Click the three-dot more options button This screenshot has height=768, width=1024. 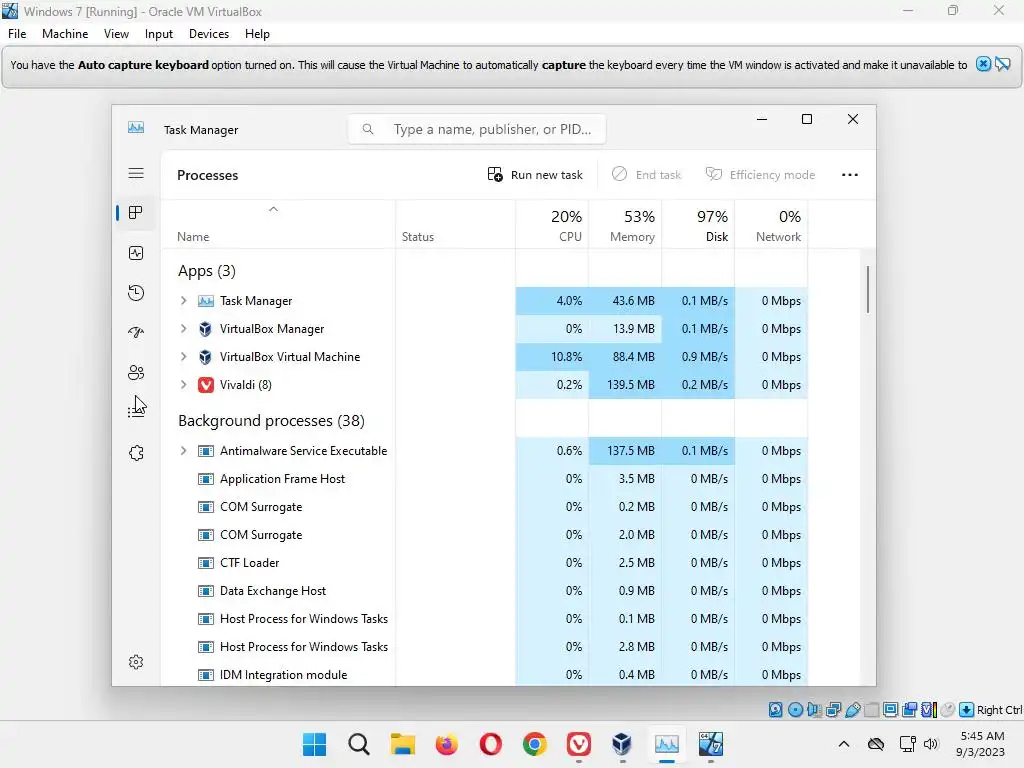pos(850,174)
